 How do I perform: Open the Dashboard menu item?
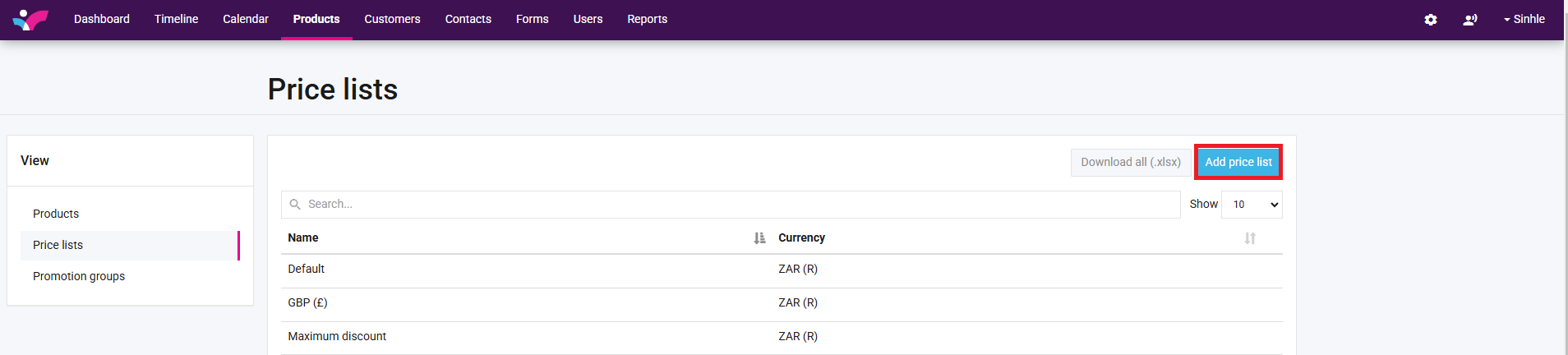(102, 19)
